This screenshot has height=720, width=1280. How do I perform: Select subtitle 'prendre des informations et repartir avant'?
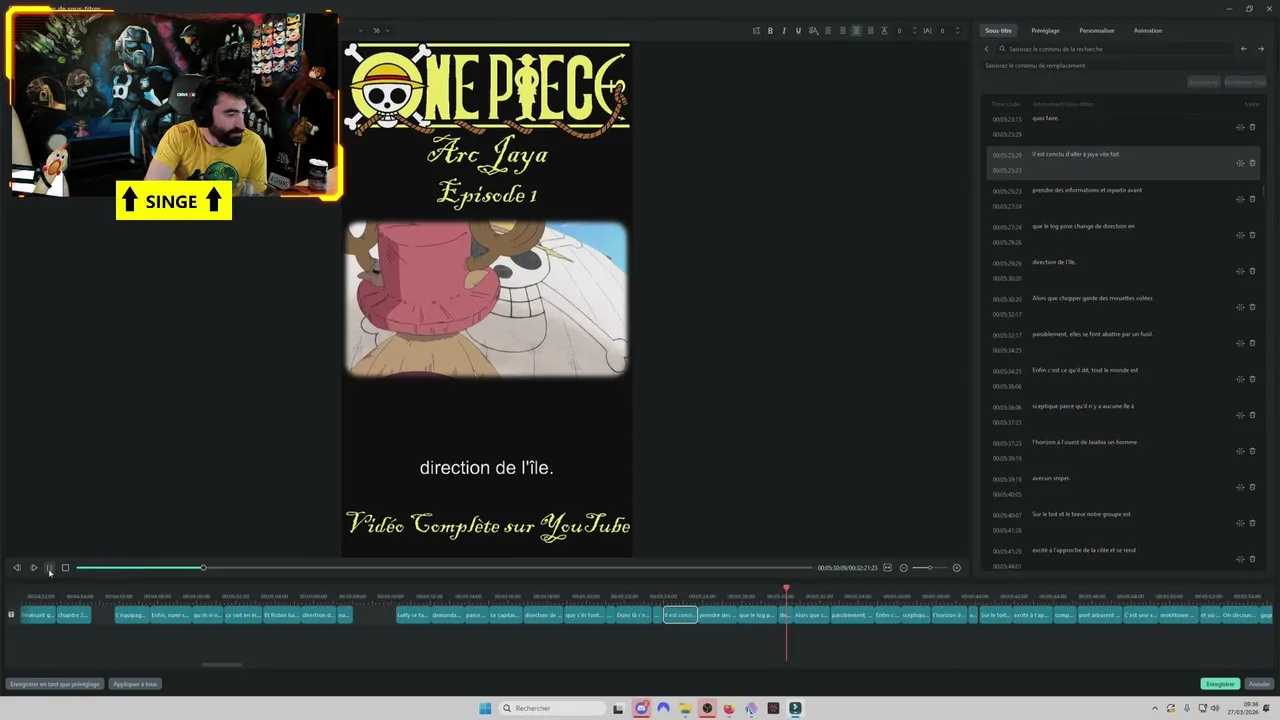tap(1123, 198)
